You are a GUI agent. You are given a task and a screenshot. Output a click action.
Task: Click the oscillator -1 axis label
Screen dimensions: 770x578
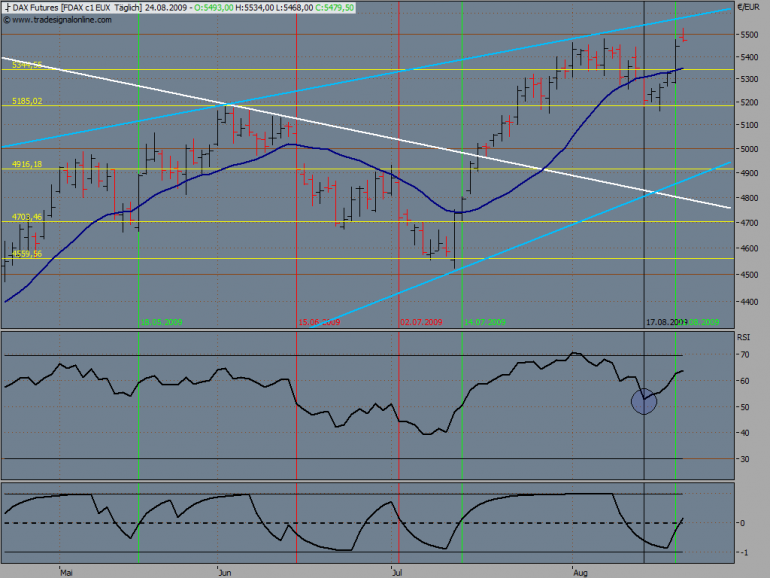744,552
